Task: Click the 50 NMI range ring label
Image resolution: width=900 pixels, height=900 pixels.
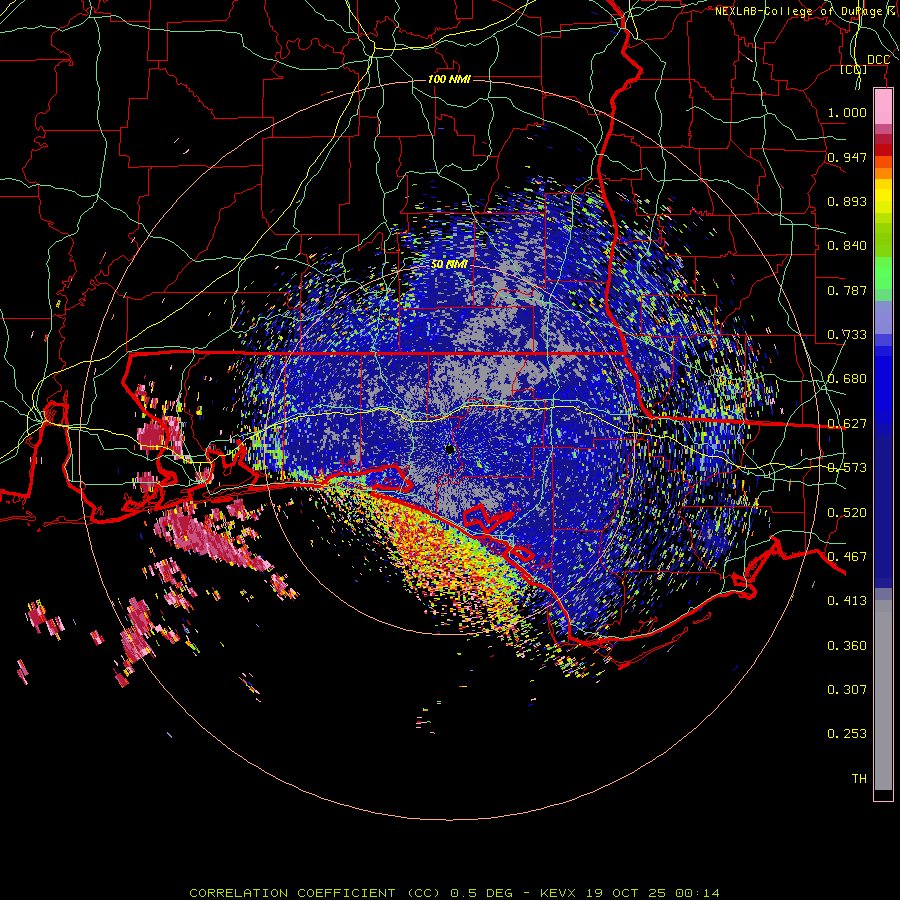Action: point(449,264)
